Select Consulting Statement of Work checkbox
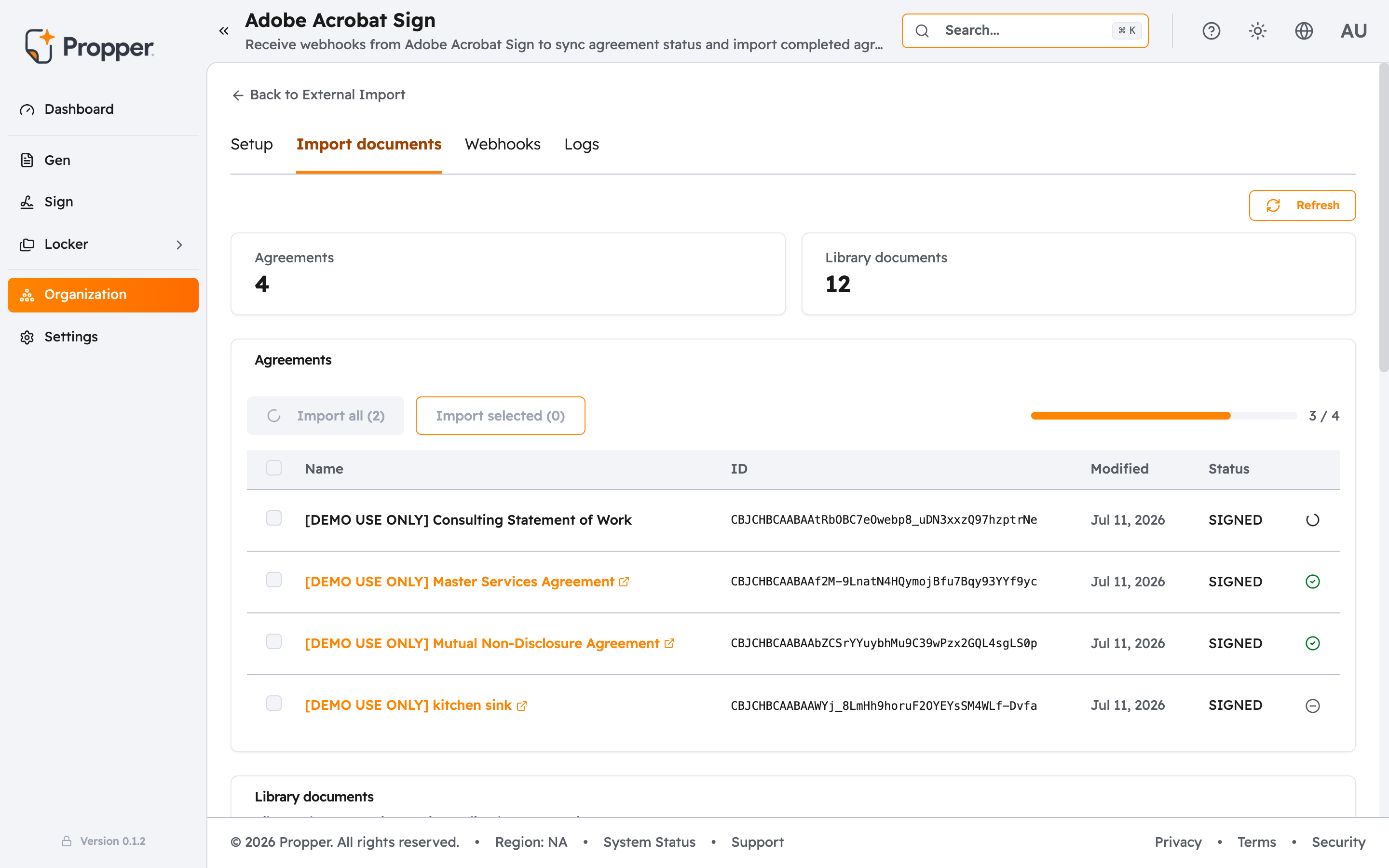Image resolution: width=1389 pixels, height=868 pixels. (274, 518)
